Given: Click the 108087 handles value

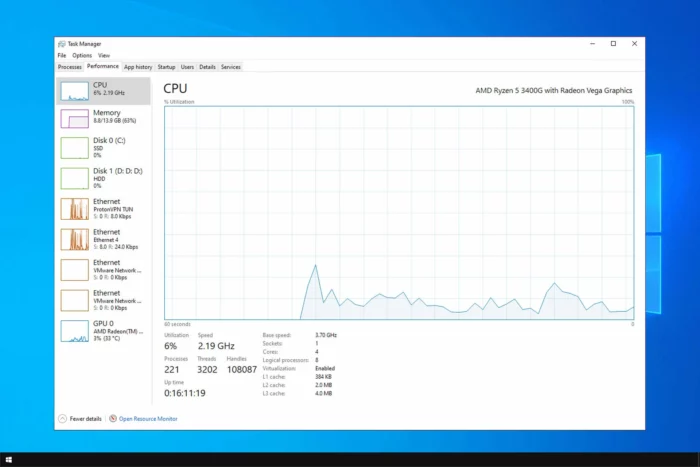Looking at the screenshot, I should 242,370.
